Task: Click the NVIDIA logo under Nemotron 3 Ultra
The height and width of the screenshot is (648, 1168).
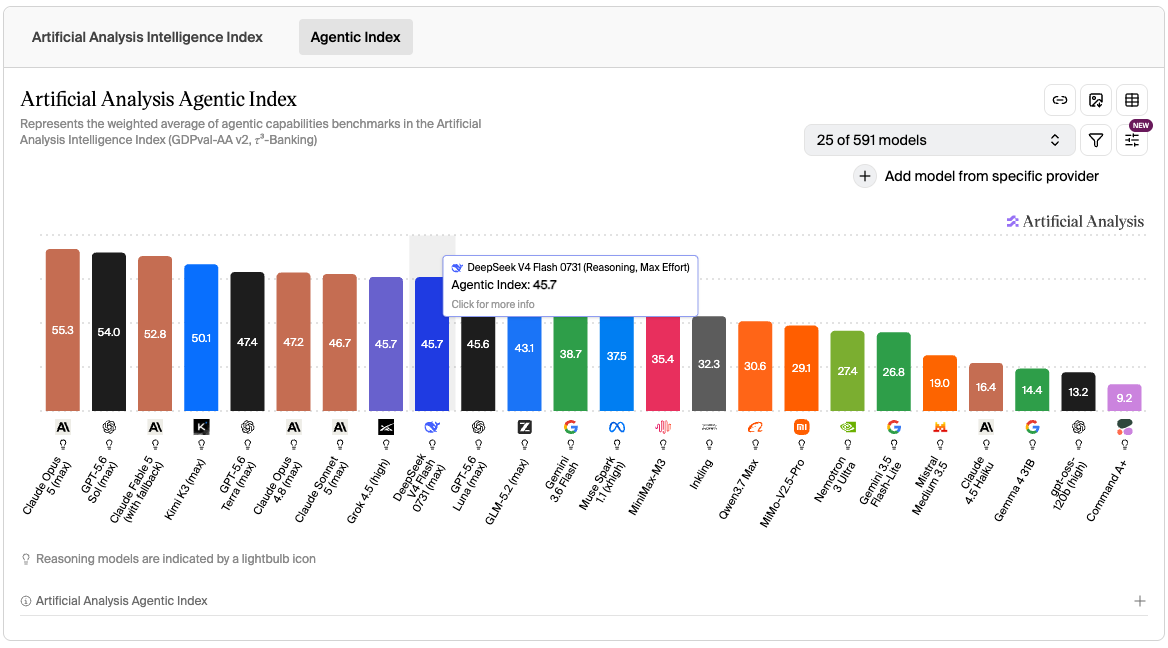Action: pos(848,427)
